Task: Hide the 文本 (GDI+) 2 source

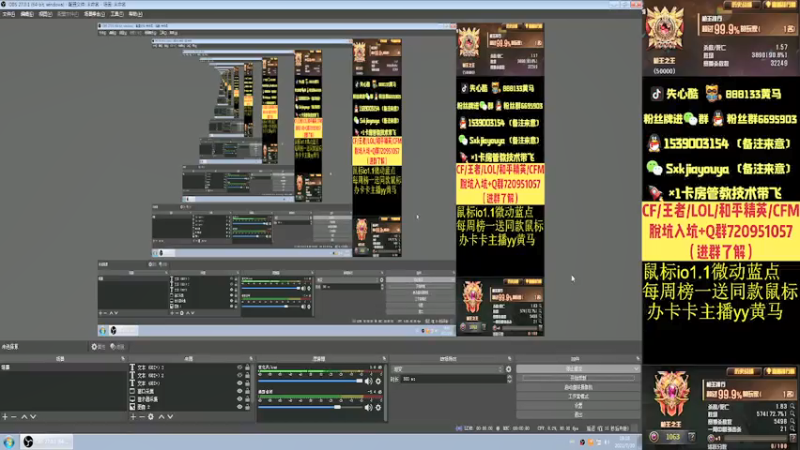Action: point(239,375)
